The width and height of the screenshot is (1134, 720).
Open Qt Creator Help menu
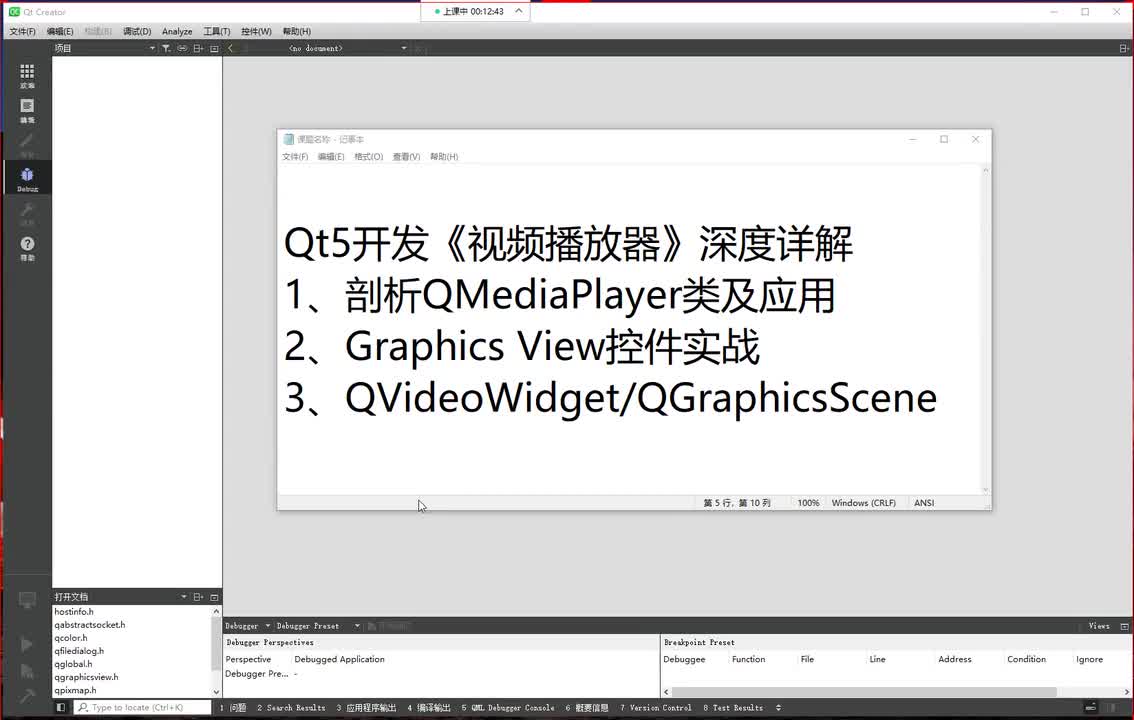[x=297, y=31]
